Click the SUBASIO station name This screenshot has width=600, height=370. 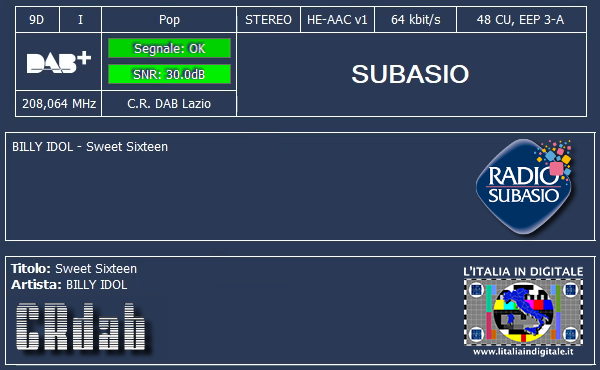pyautogui.click(x=410, y=74)
